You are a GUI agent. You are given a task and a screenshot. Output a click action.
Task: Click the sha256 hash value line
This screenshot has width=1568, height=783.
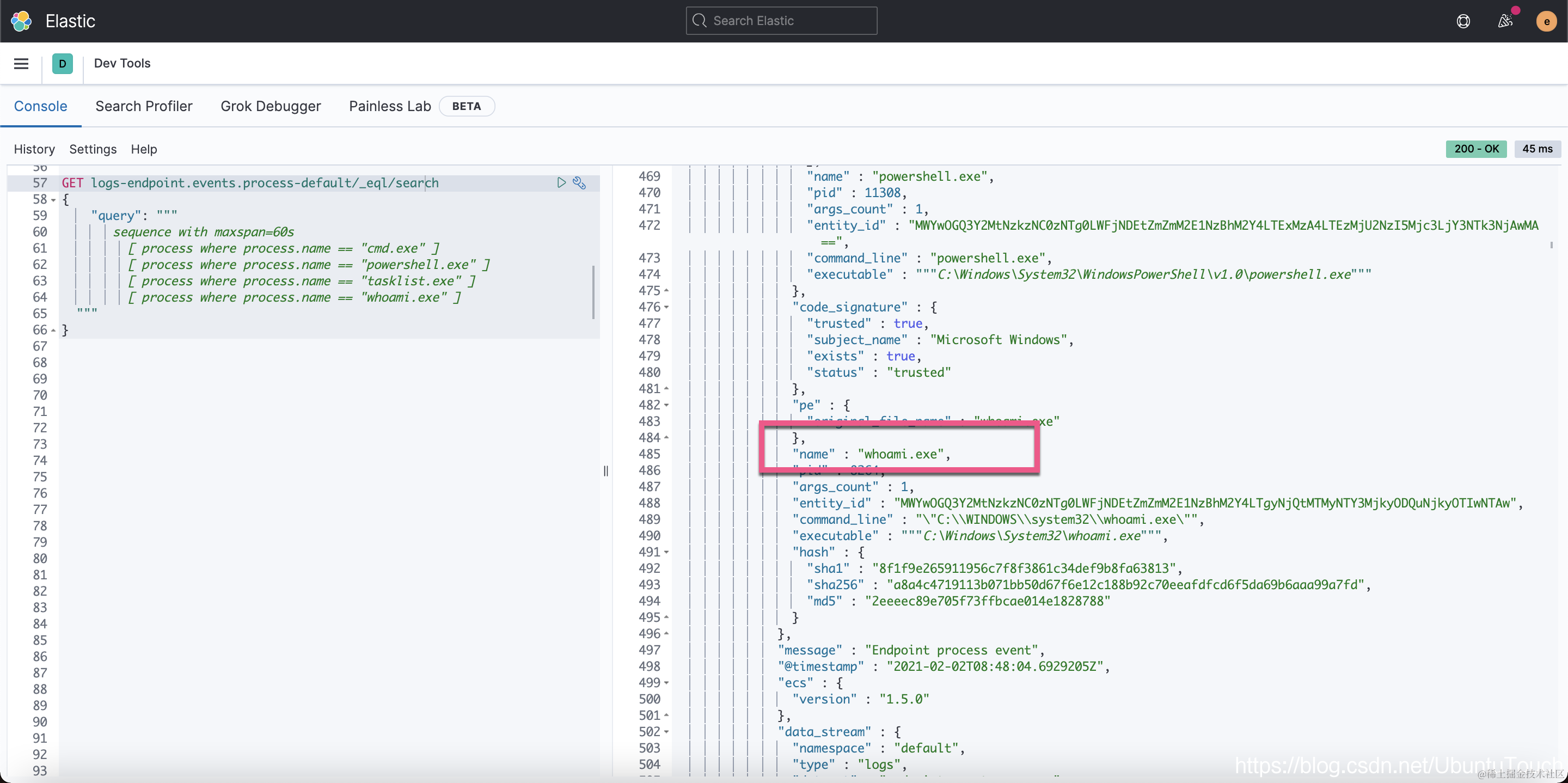point(1088,585)
